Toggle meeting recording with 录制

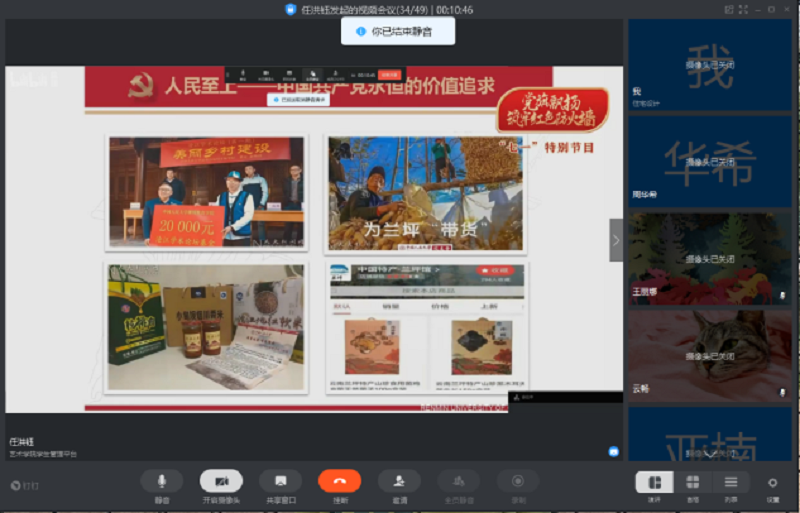pos(518,481)
